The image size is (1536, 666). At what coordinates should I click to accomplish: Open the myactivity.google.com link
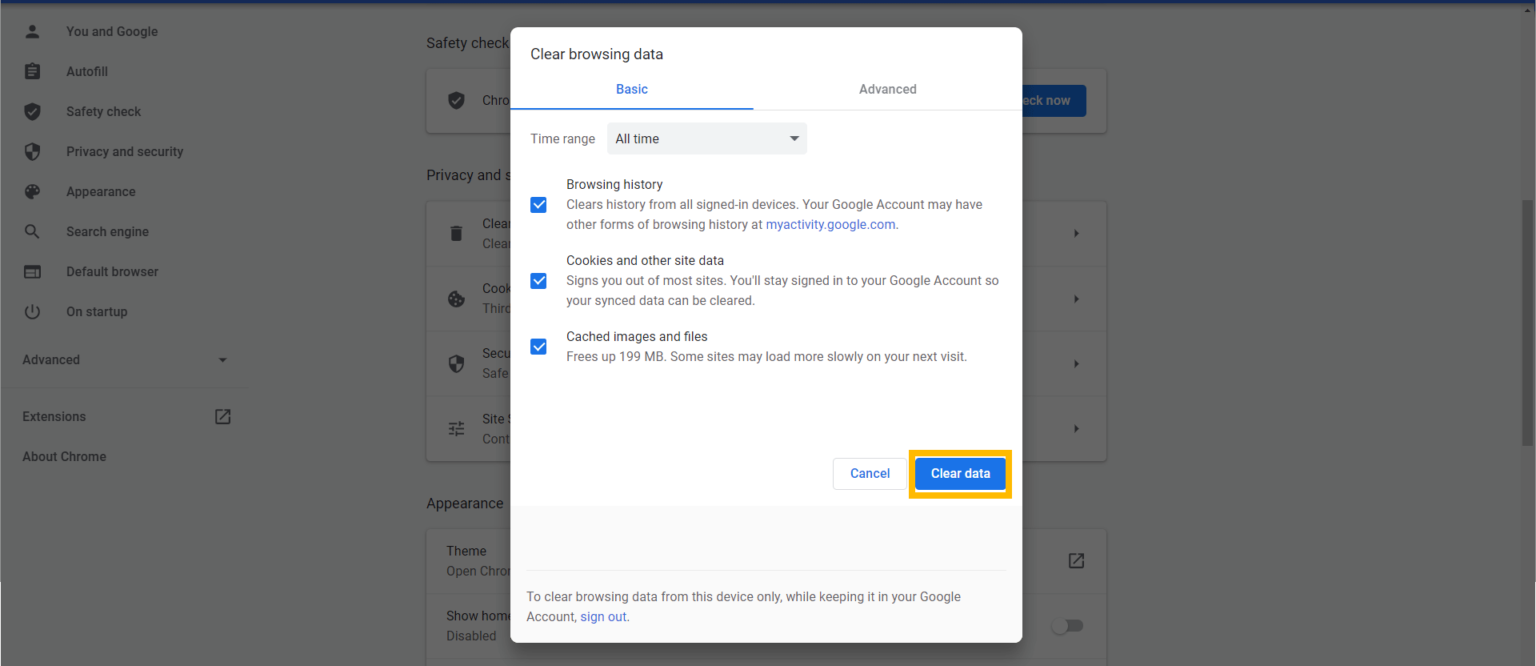pyautogui.click(x=830, y=224)
